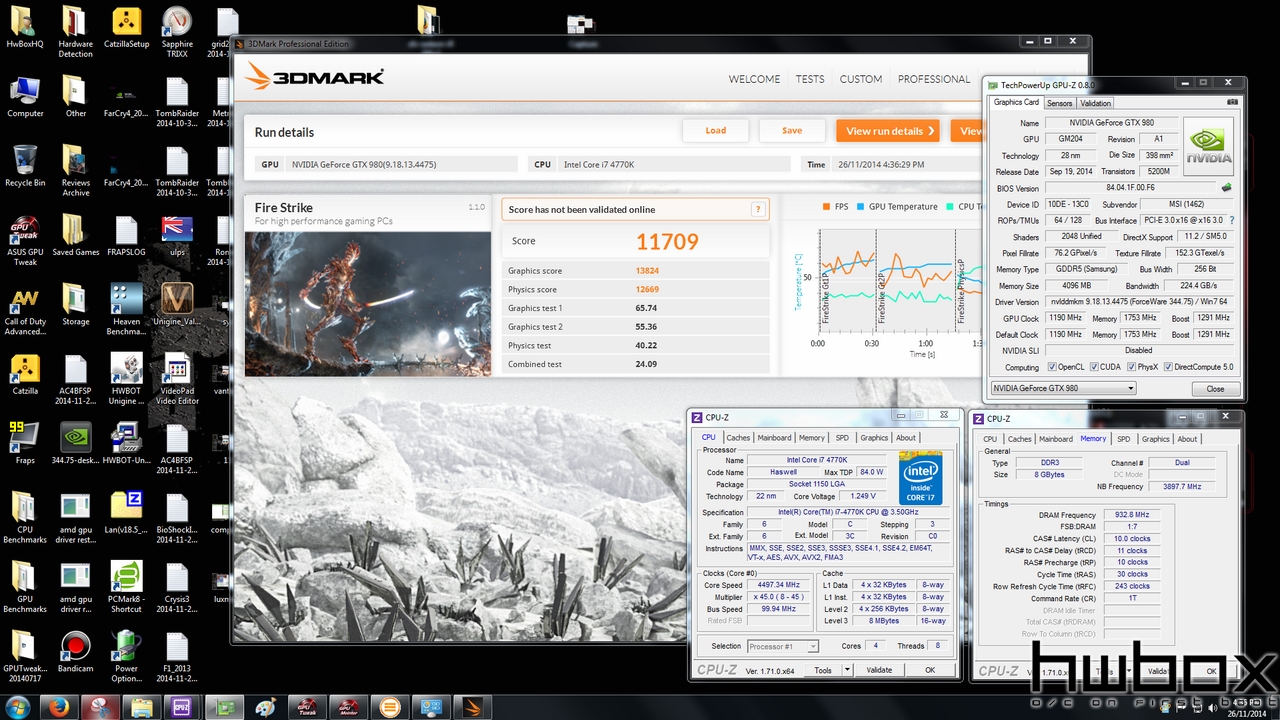
Task: Click the NVIDIA logo in GPU-Z
Action: 1208,146
